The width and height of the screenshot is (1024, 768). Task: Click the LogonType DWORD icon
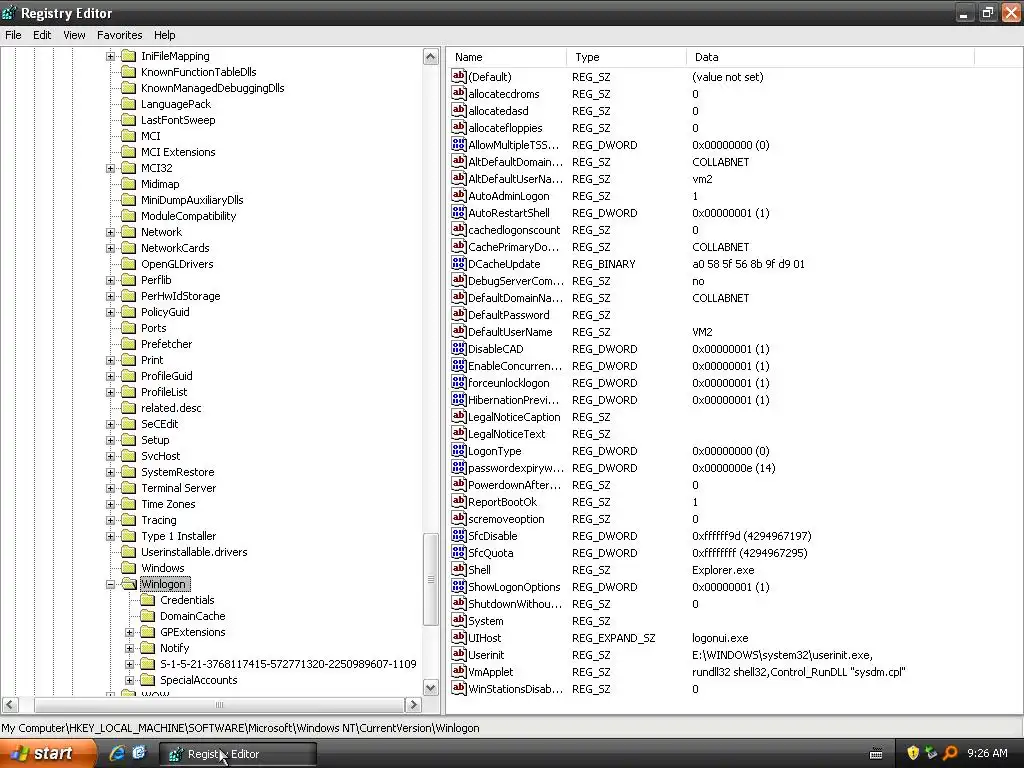click(458, 450)
